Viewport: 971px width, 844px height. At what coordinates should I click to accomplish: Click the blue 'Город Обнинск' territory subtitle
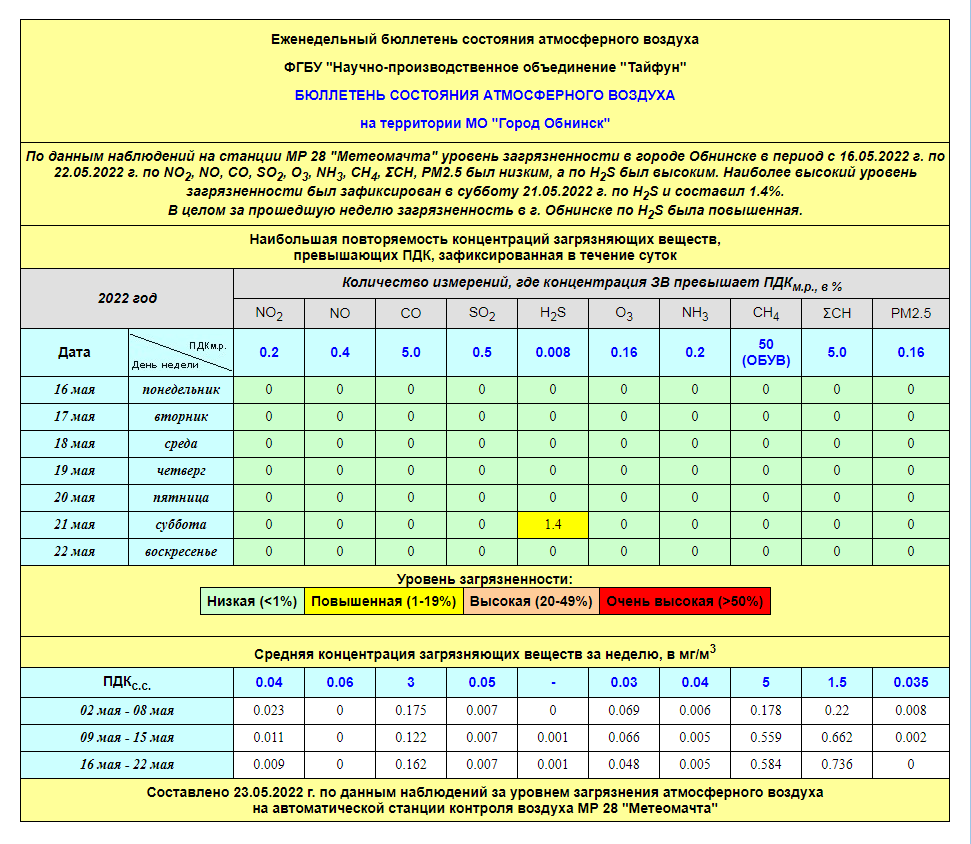coord(485,123)
